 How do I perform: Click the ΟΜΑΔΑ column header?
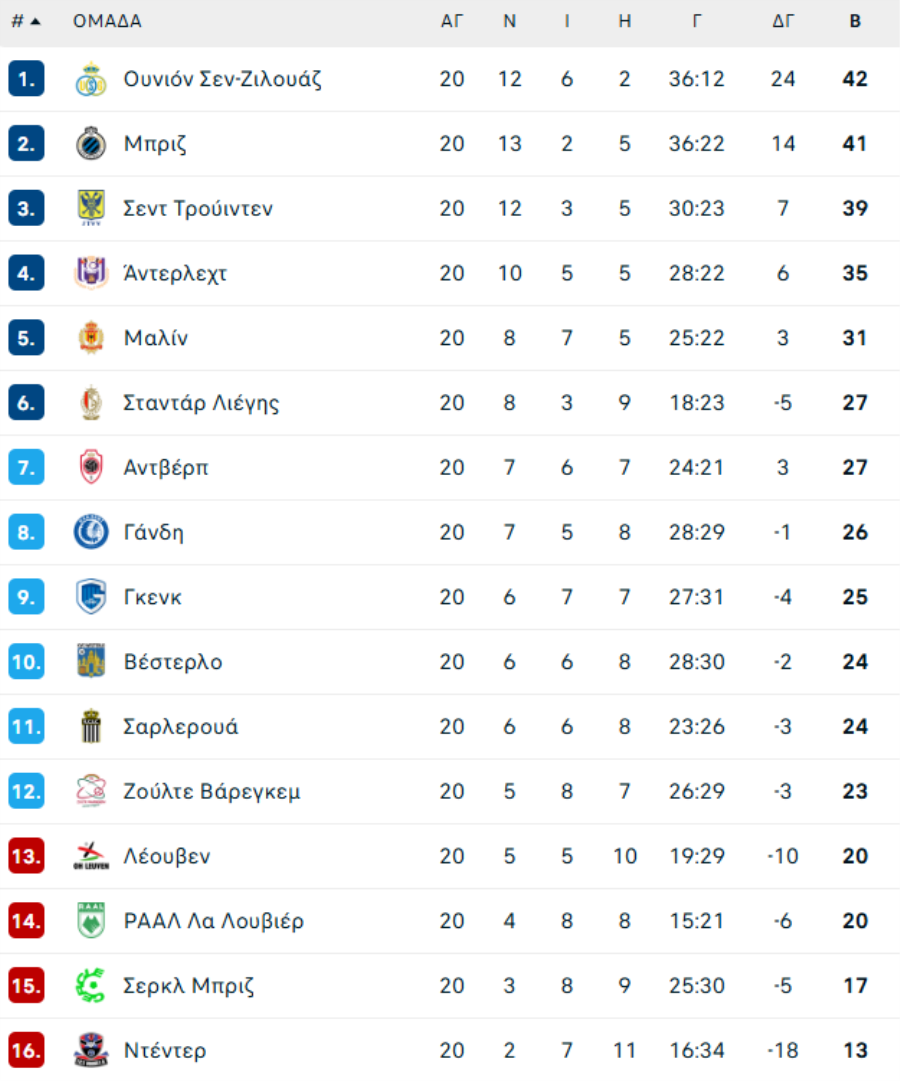107,21
